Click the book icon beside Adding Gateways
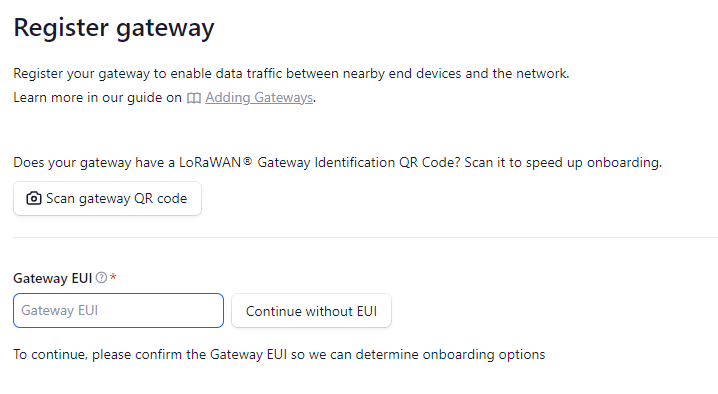The height and width of the screenshot is (394, 718). click(194, 98)
